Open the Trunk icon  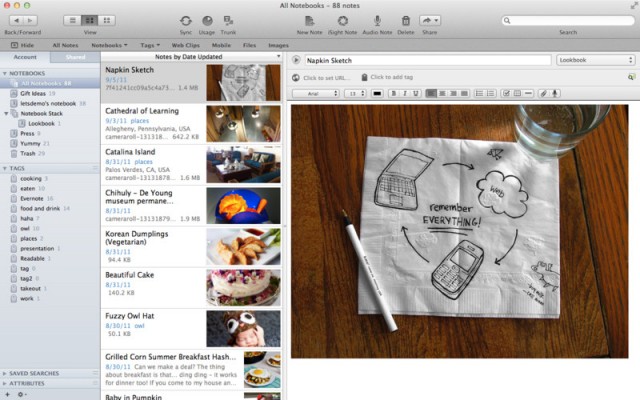(229, 20)
